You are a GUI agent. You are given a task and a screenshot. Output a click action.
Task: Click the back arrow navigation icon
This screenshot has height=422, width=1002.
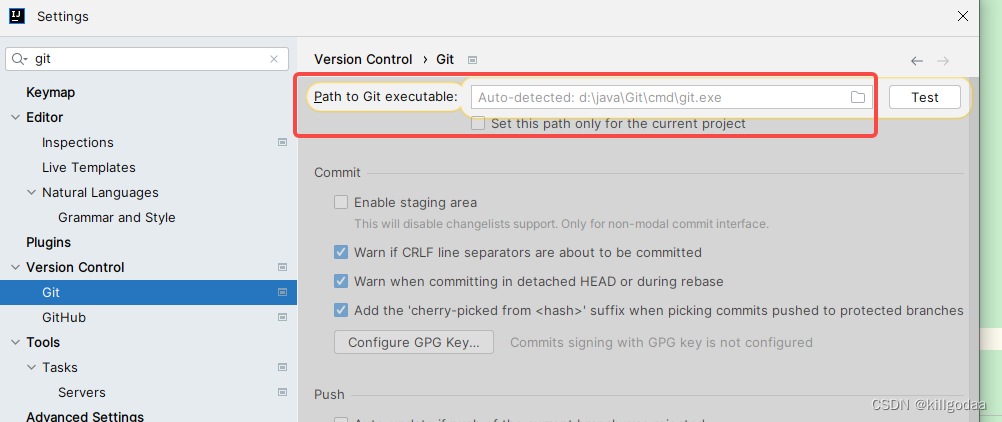coord(917,61)
